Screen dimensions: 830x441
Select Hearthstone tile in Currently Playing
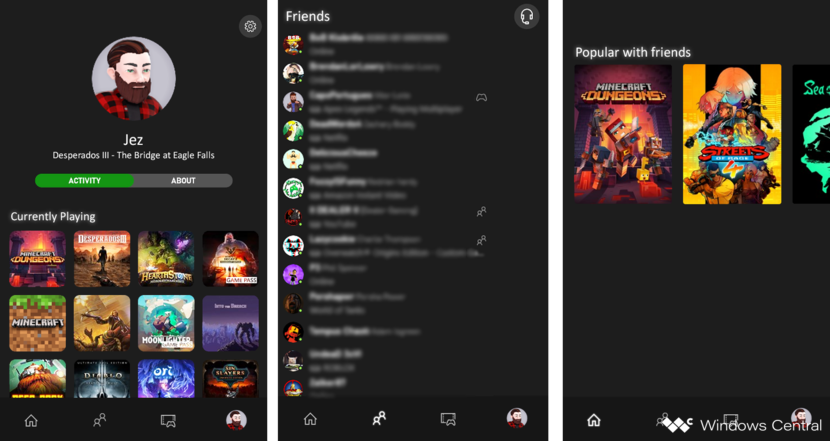coord(166,259)
